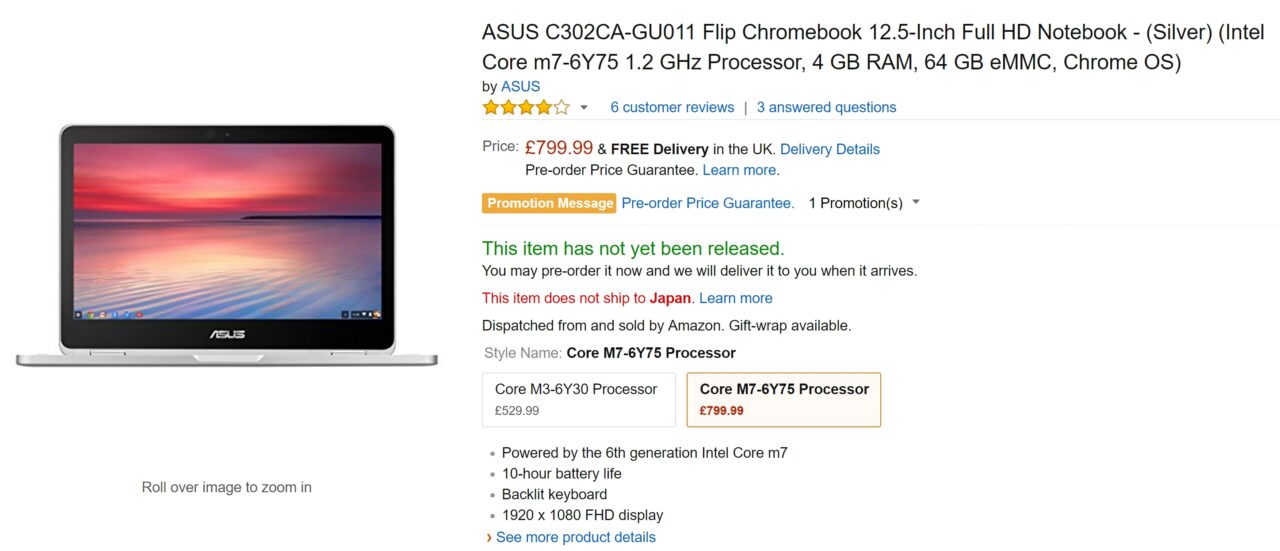Image resolution: width=1280 pixels, height=551 pixels.
Task: Select Core M3-6Y30 Processor option
Action: [x=578, y=399]
